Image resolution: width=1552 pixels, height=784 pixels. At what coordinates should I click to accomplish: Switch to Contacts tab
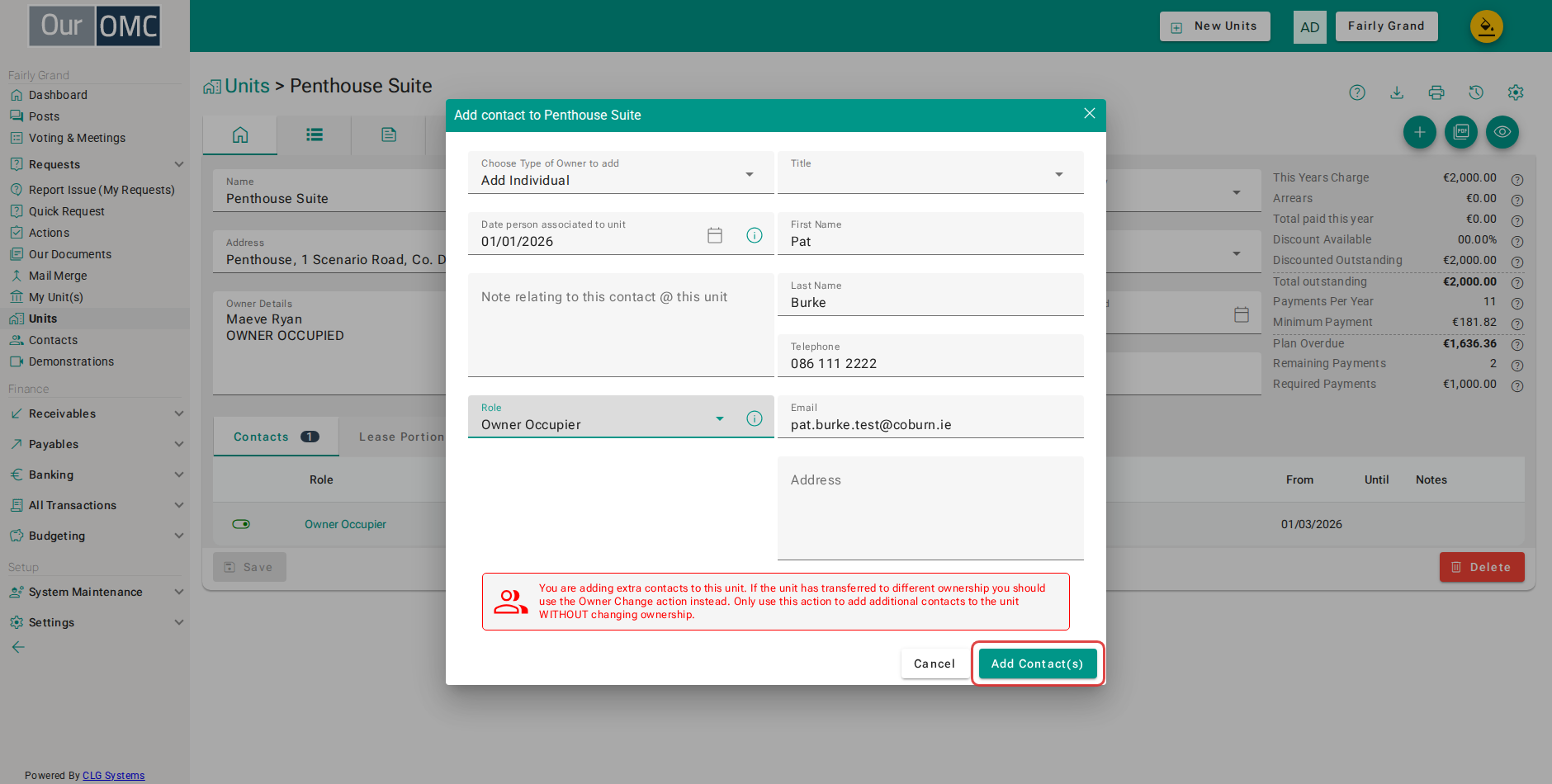[276, 437]
